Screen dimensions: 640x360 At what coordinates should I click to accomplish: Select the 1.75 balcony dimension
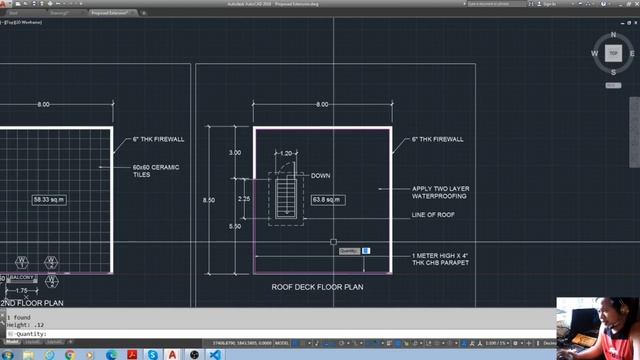coord(22,291)
